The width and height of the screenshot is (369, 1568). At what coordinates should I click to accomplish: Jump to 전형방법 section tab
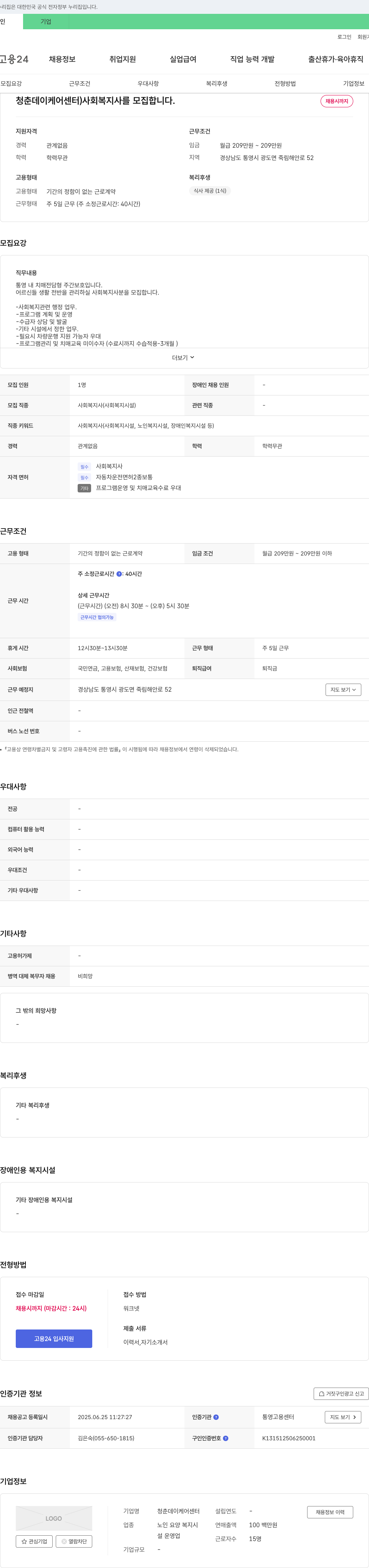(x=285, y=83)
